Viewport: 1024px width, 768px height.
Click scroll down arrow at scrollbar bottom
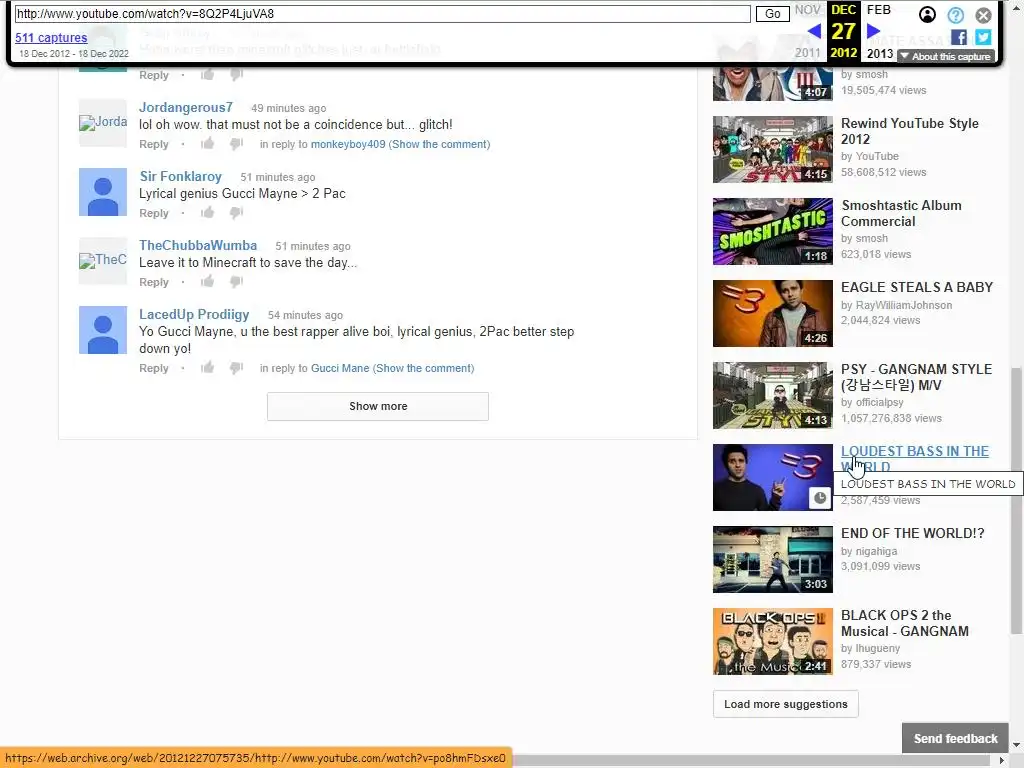click(x=1016, y=745)
